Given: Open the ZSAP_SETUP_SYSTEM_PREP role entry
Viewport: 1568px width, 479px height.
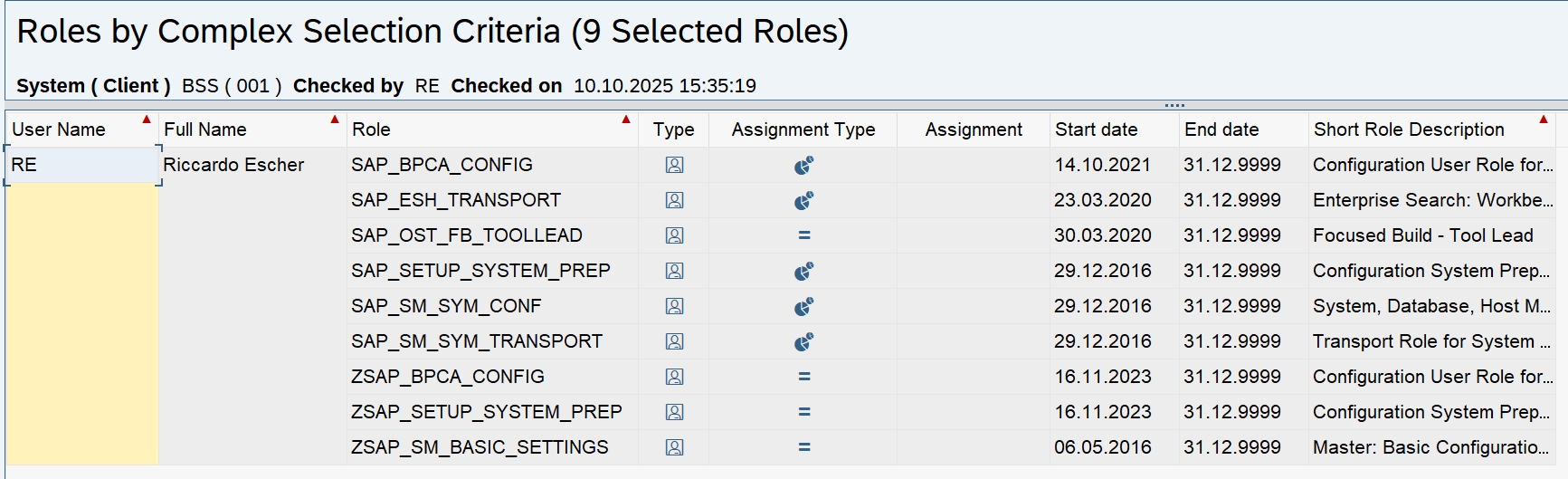Looking at the screenshot, I should [486, 412].
